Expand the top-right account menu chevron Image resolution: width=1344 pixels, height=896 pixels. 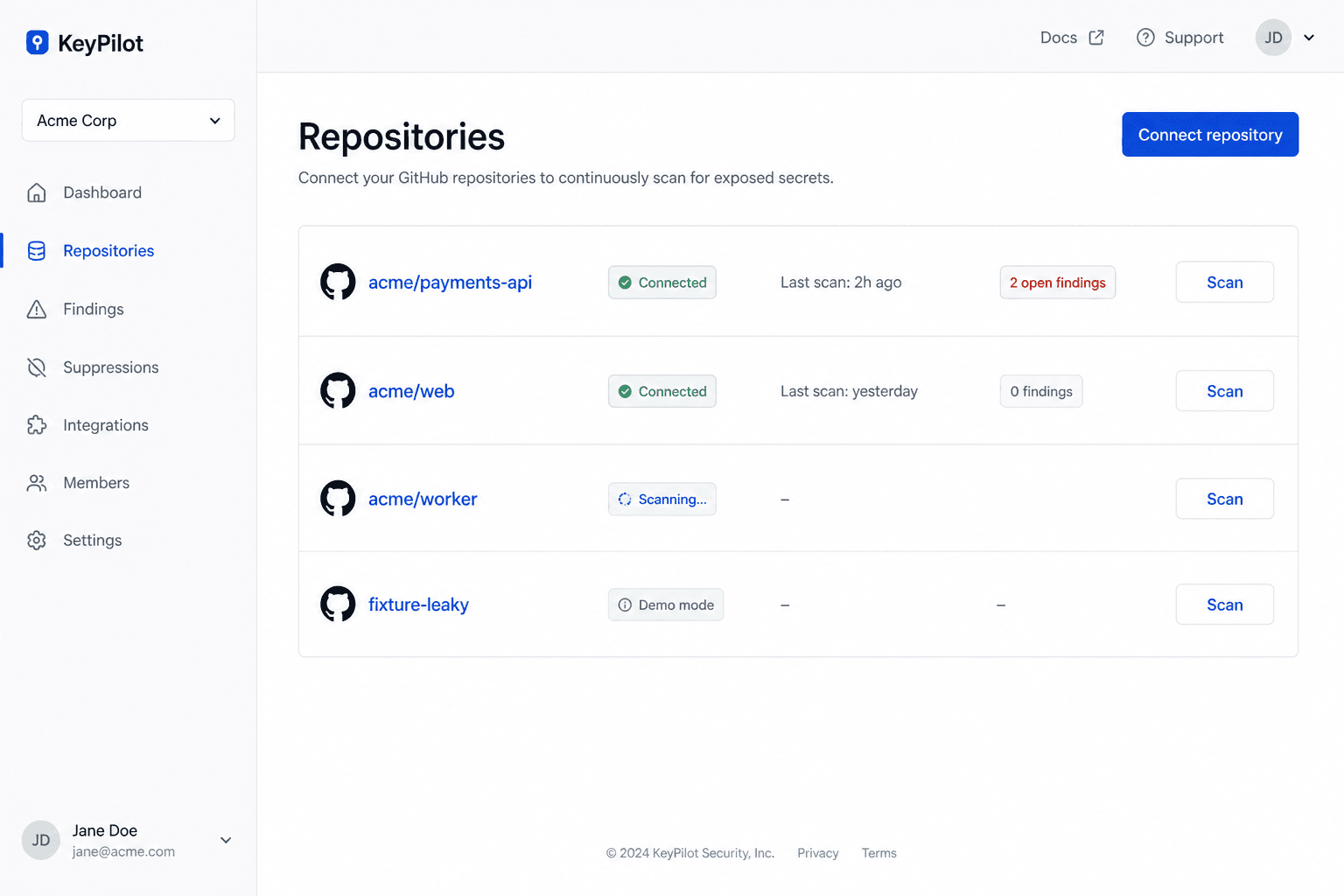point(1309,38)
